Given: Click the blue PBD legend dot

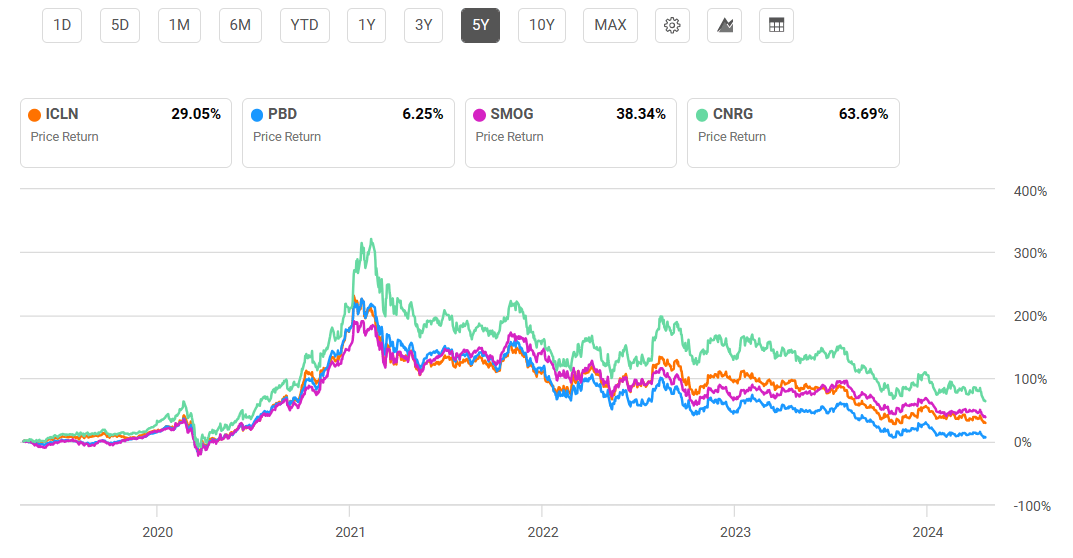Looking at the screenshot, I should [x=258, y=115].
